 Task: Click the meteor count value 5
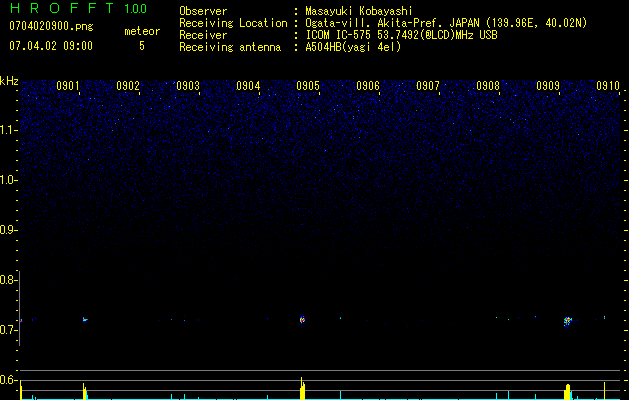pyautogui.click(x=141, y=46)
